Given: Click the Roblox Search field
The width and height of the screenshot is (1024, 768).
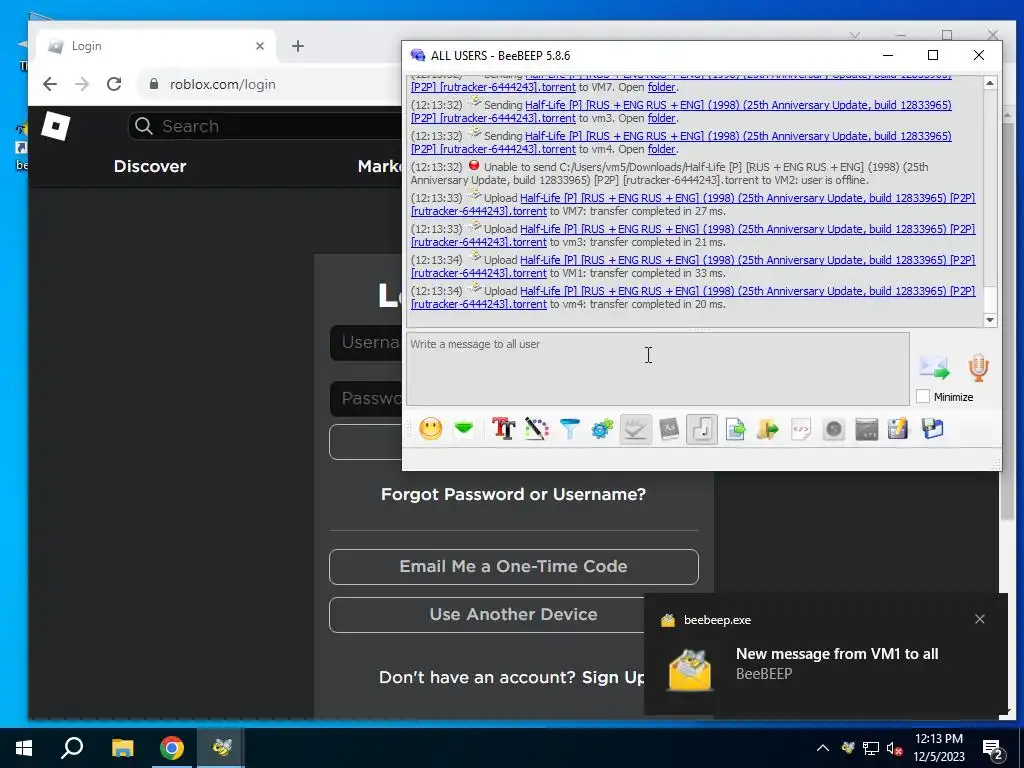Looking at the screenshot, I should point(264,126).
